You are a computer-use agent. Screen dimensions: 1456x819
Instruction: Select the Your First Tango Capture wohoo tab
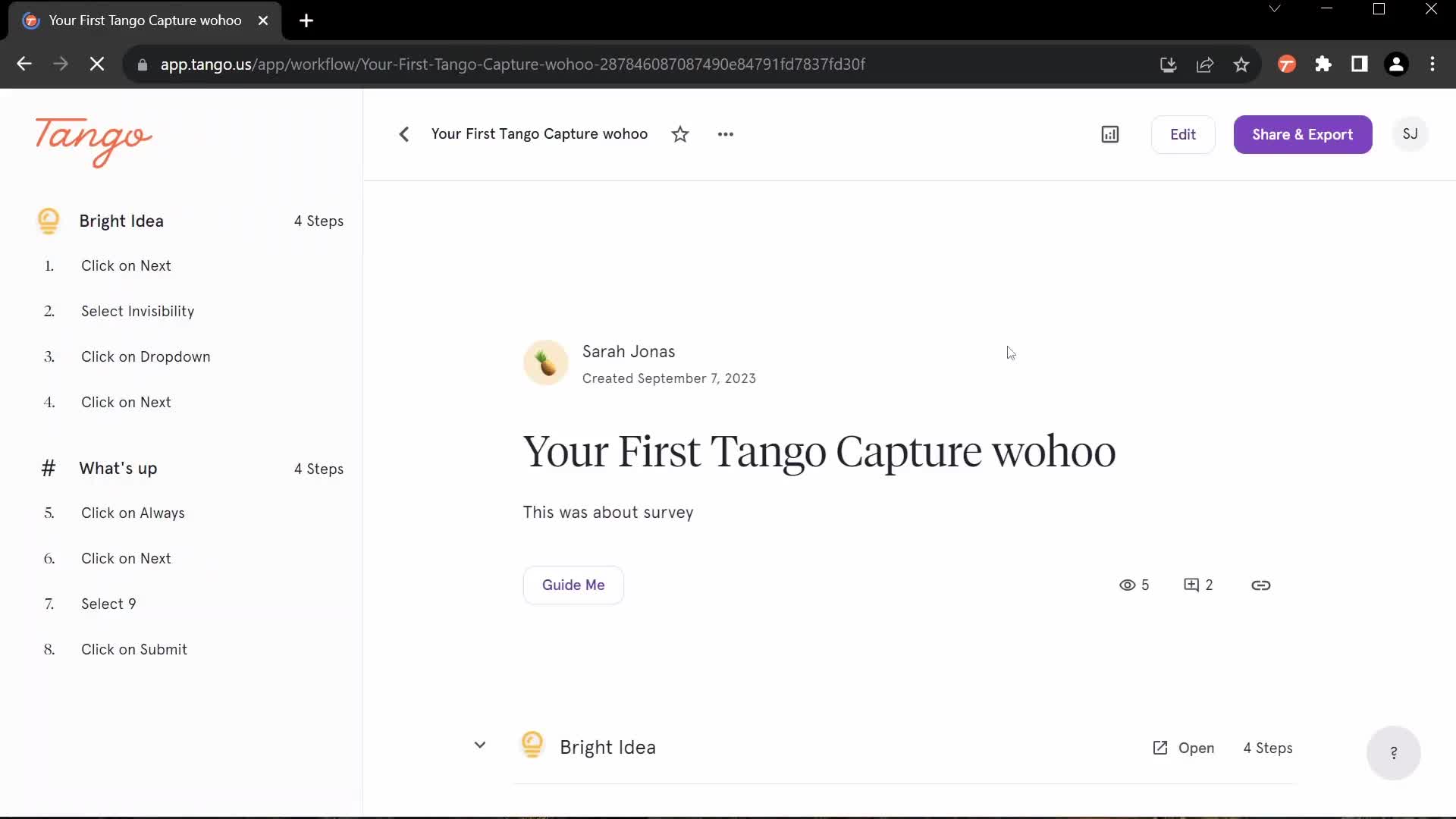pos(145,20)
